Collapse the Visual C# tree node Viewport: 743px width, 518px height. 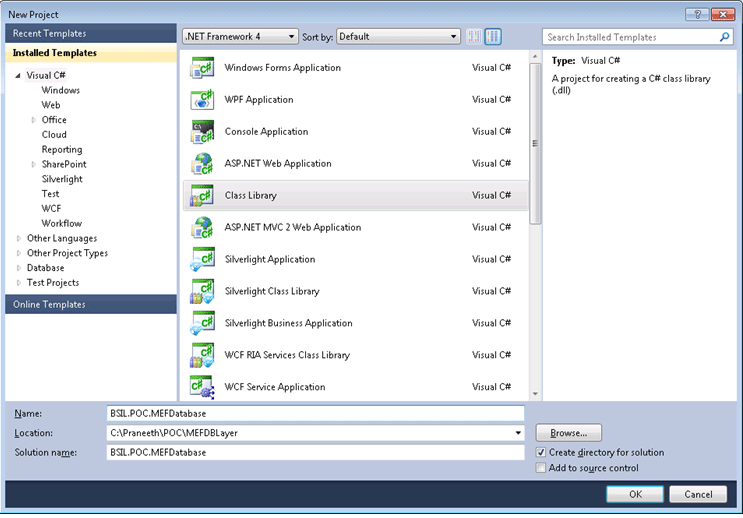[18, 75]
